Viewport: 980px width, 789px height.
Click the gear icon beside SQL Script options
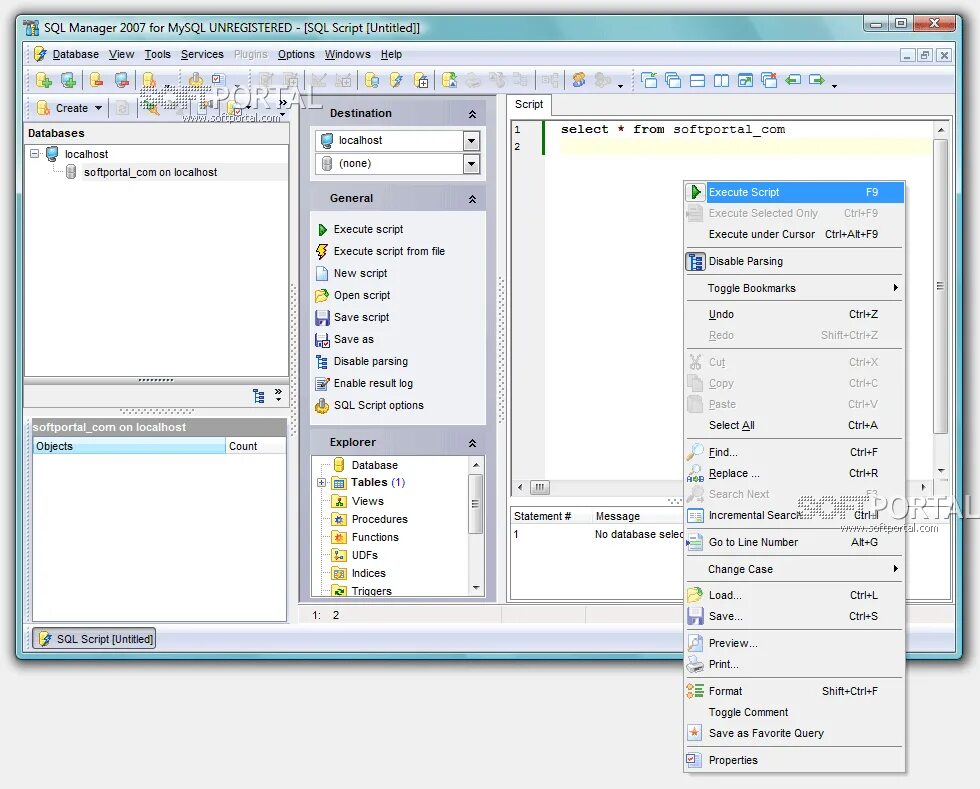322,406
